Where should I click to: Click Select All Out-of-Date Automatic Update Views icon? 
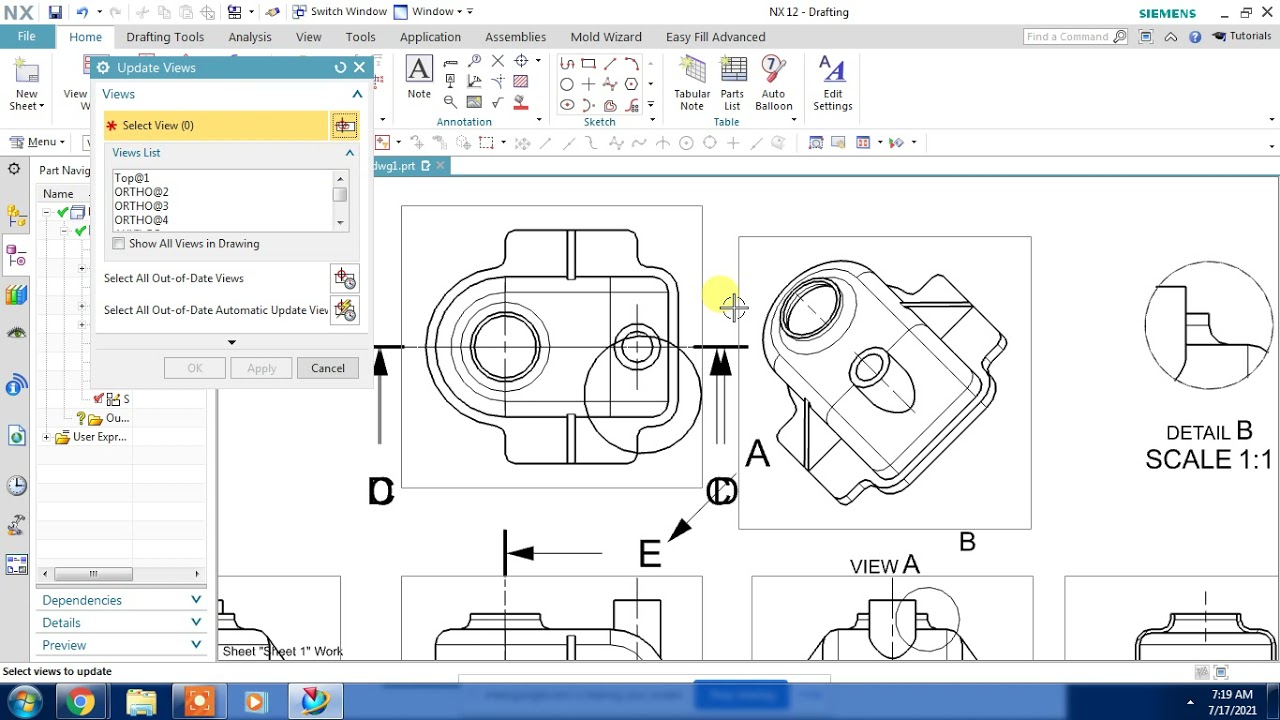(x=345, y=310)
